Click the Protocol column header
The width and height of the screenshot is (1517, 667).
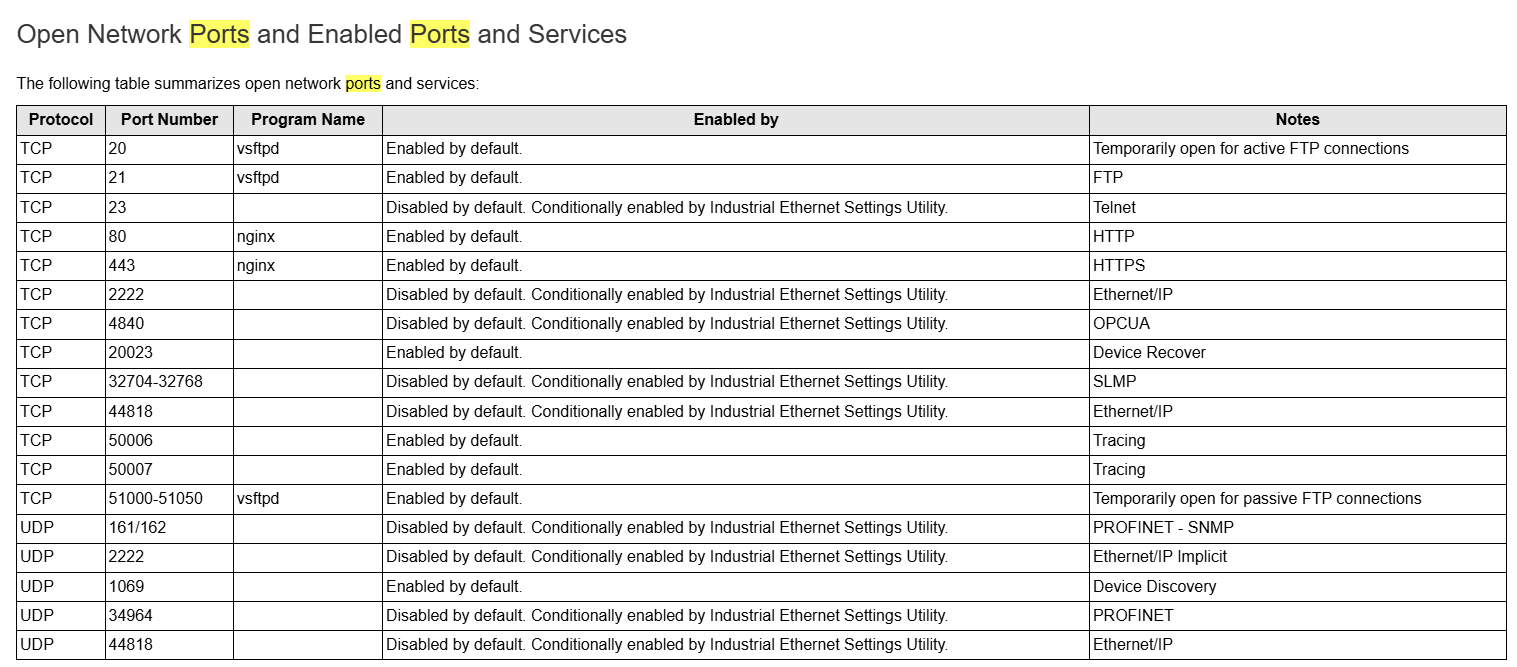61,120
